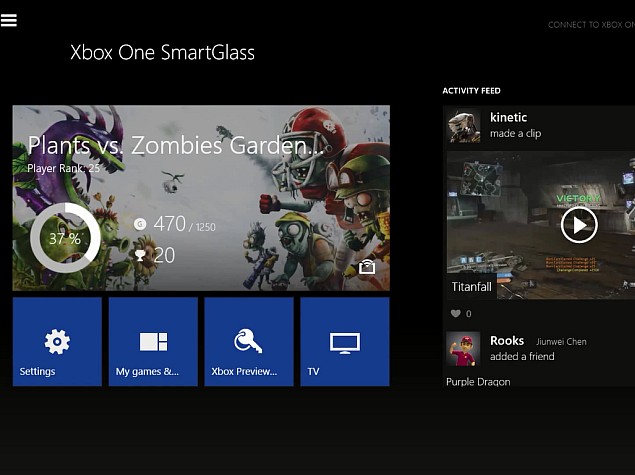Click the Settings gear tile icon
Viewport: 635px width, 475px height.
click(x=57, y=342)
